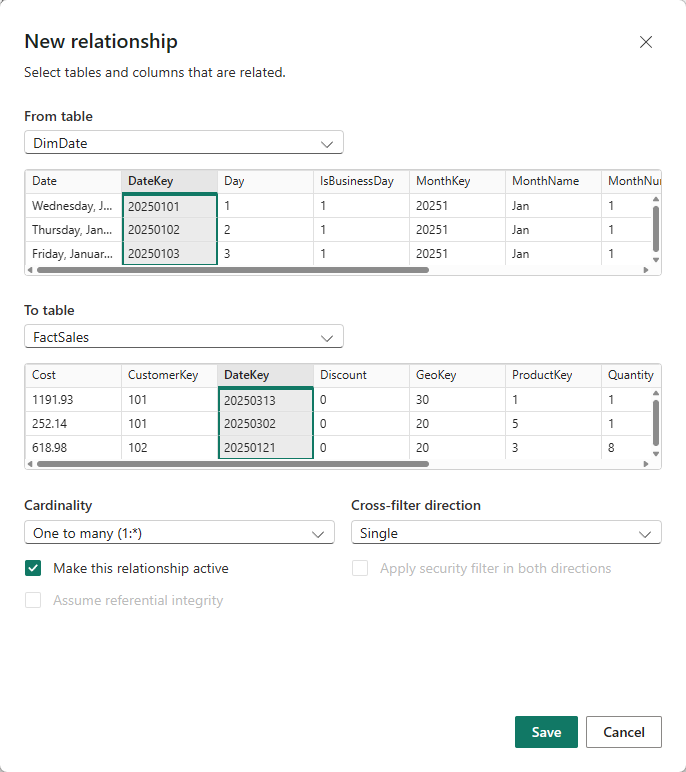Click the FactSales horizontal scrollbar
The image size is (686, 772).
point(230,464)
